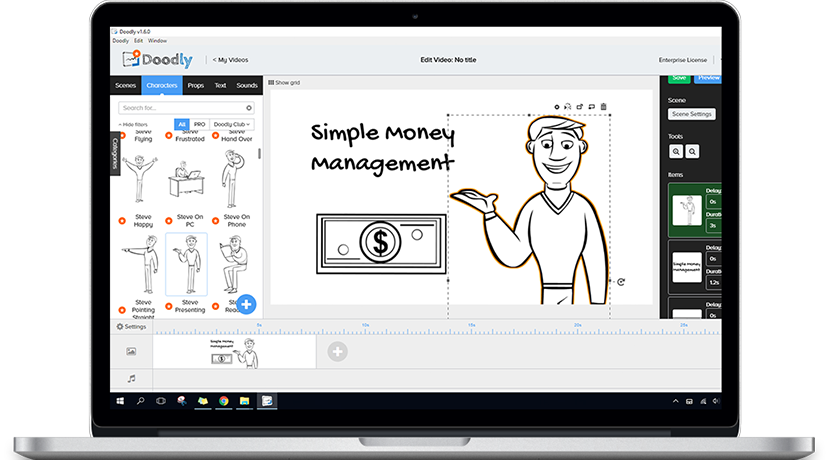Click the orange badge beside Steve On Phone
Image resolution: width=830 pixels, height=460 pixels.
[215, 221]
